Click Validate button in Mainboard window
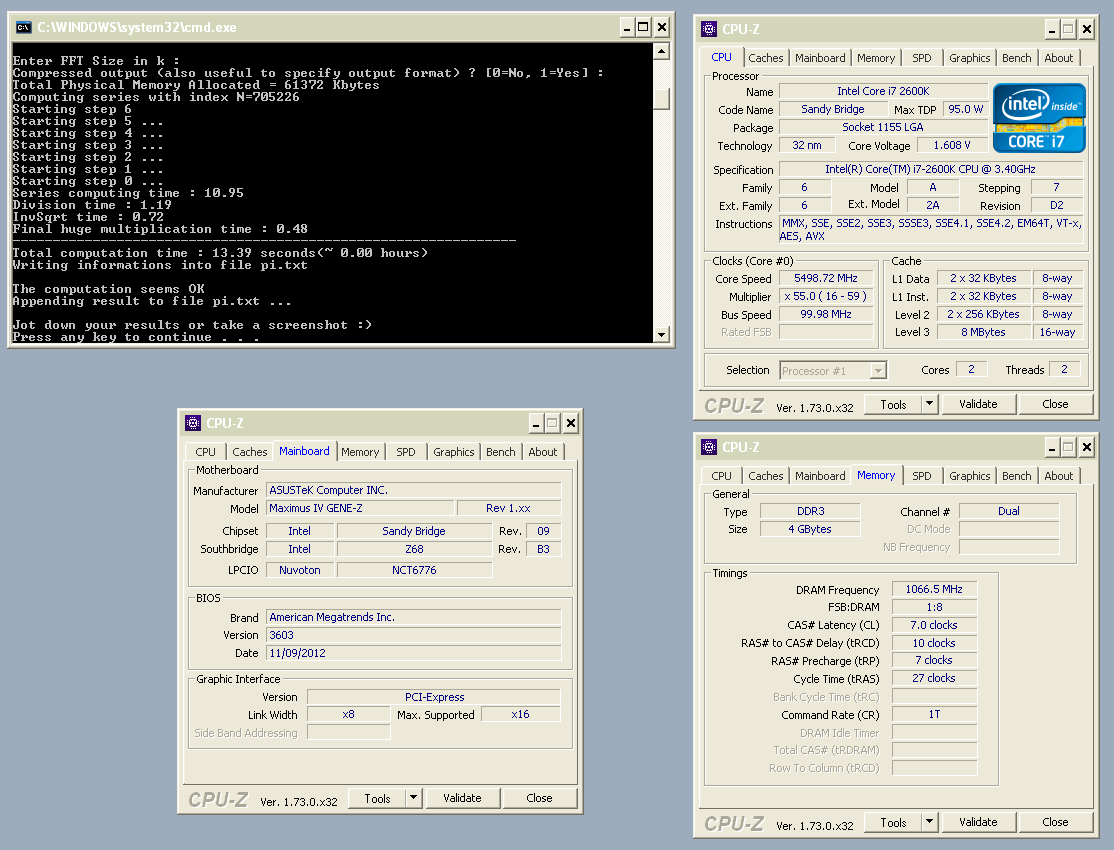Image resolution: width=1114 pixels, height=850 pixels. 462,798
